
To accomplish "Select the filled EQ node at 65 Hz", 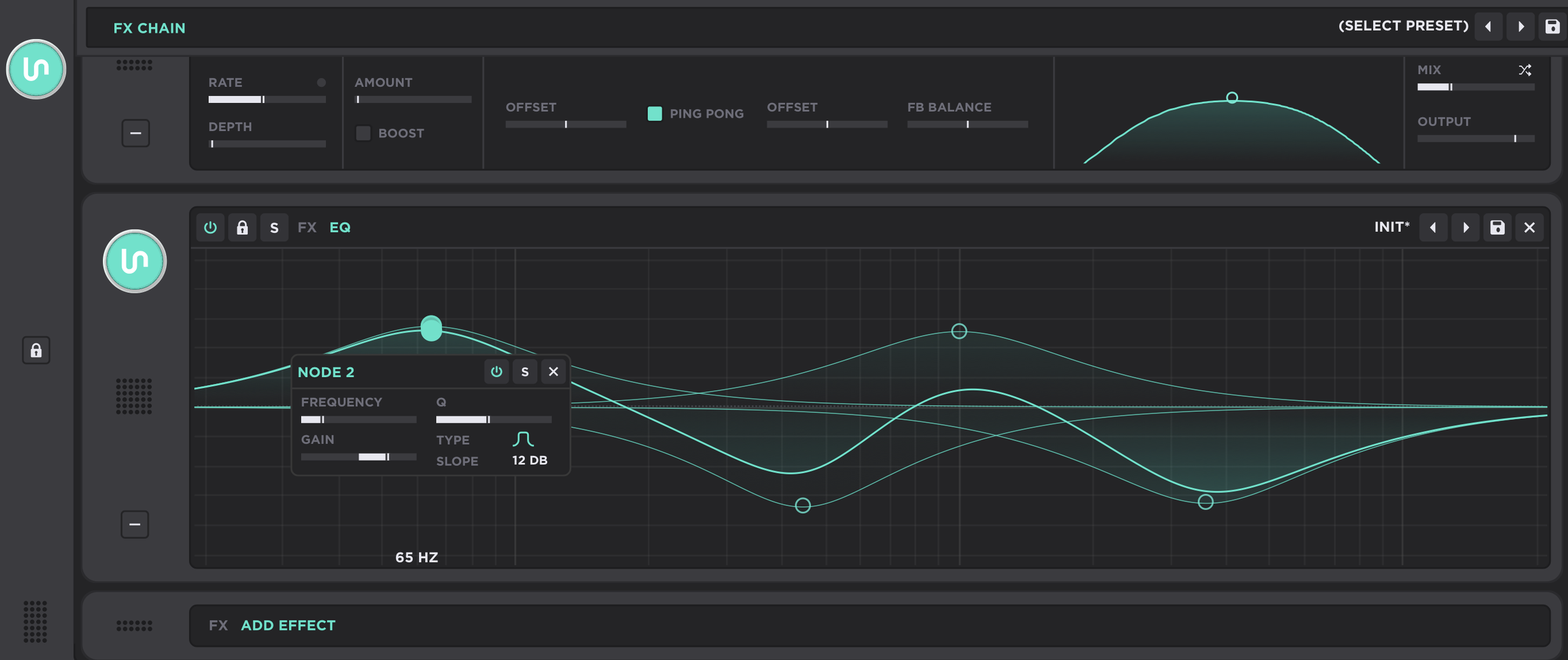I will coord(432,328).
